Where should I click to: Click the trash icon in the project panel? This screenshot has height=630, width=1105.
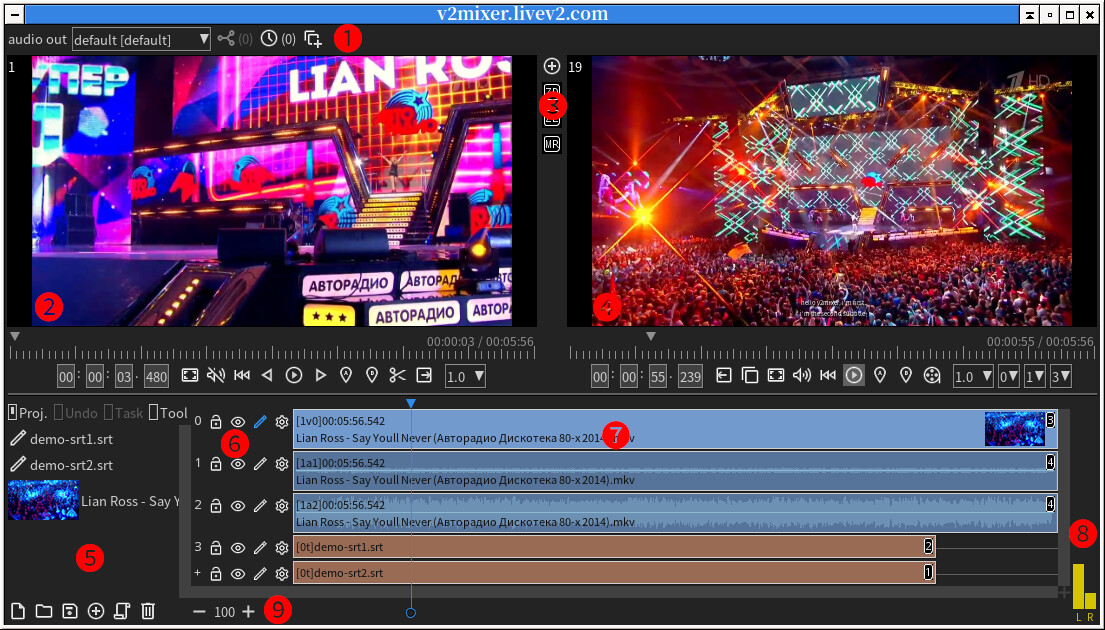tap(146, 611)
